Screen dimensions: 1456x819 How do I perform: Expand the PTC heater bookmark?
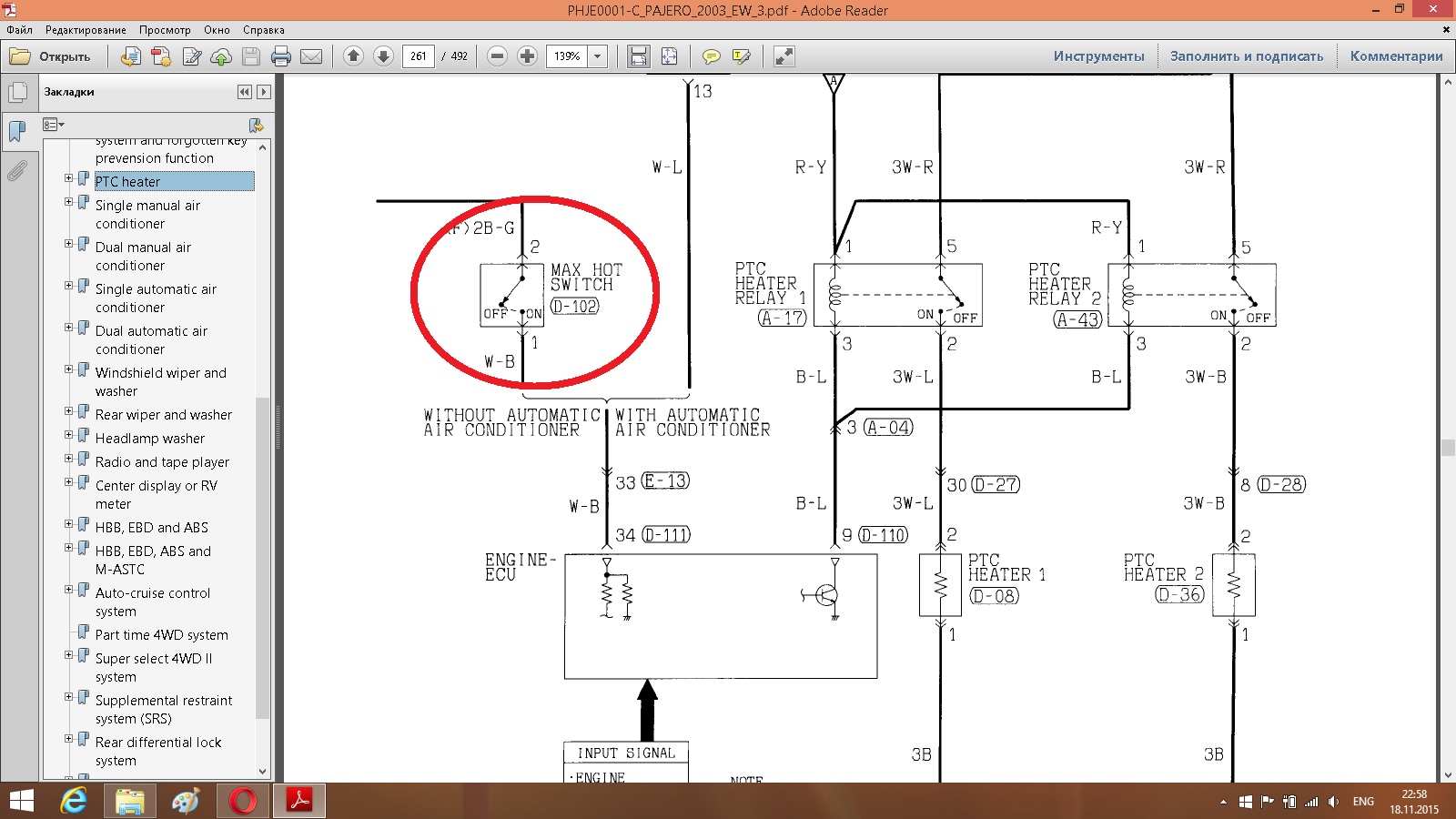click(68, 178)
